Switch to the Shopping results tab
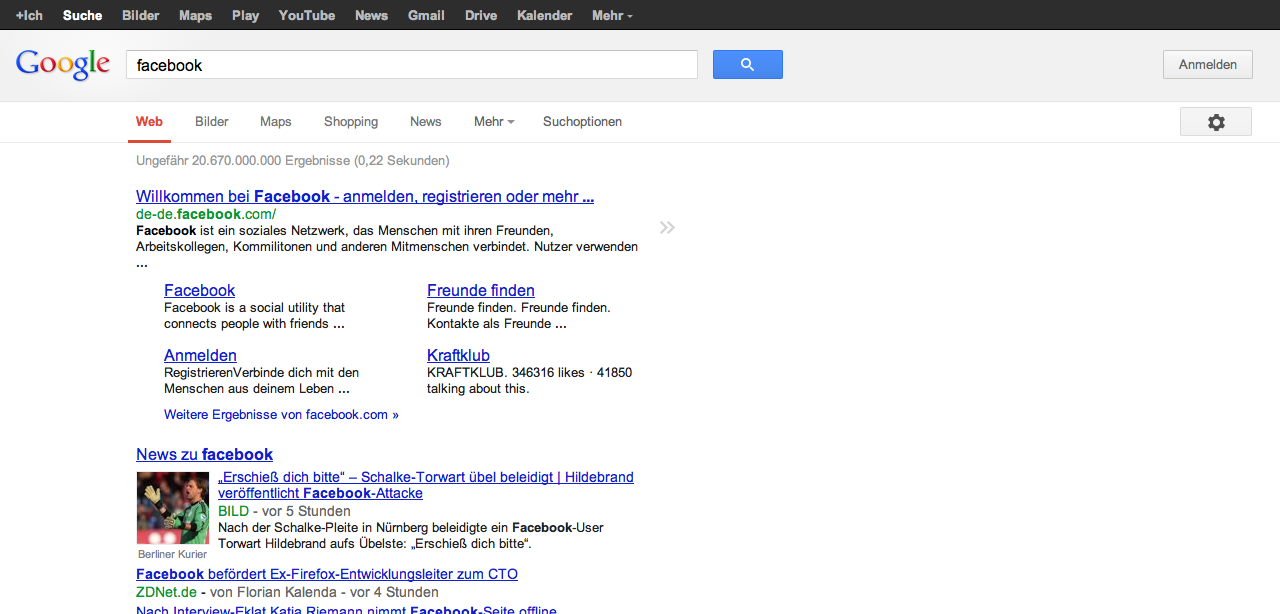The width and height of the screenshot is (1280, 614). 351,122
